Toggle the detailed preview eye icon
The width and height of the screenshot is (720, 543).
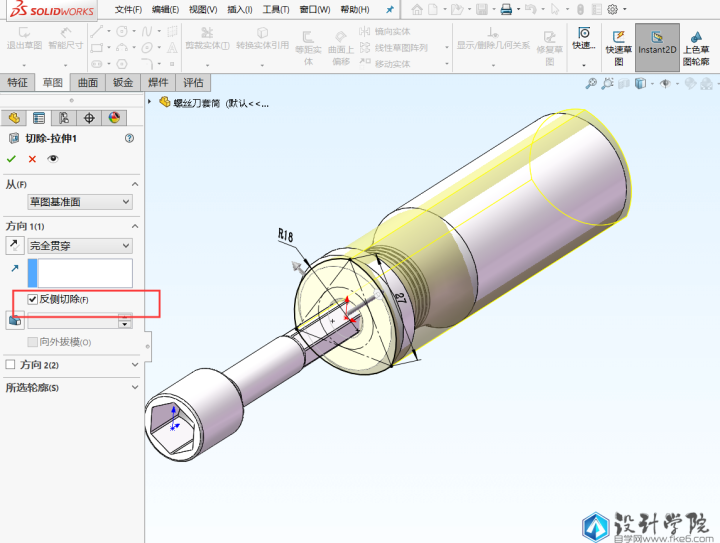[53, 159]
